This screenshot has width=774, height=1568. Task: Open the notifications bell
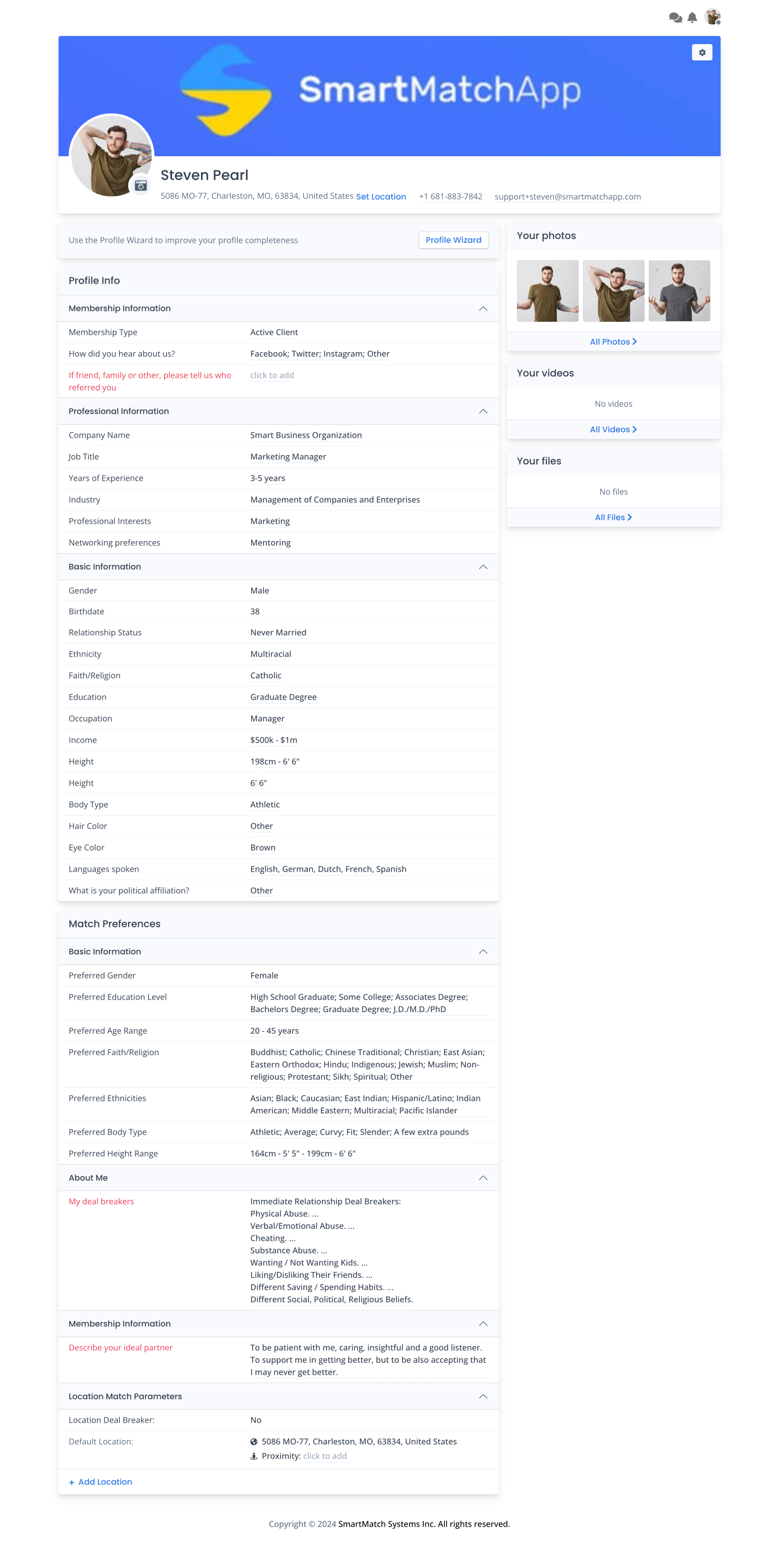[x=692, y=17]
